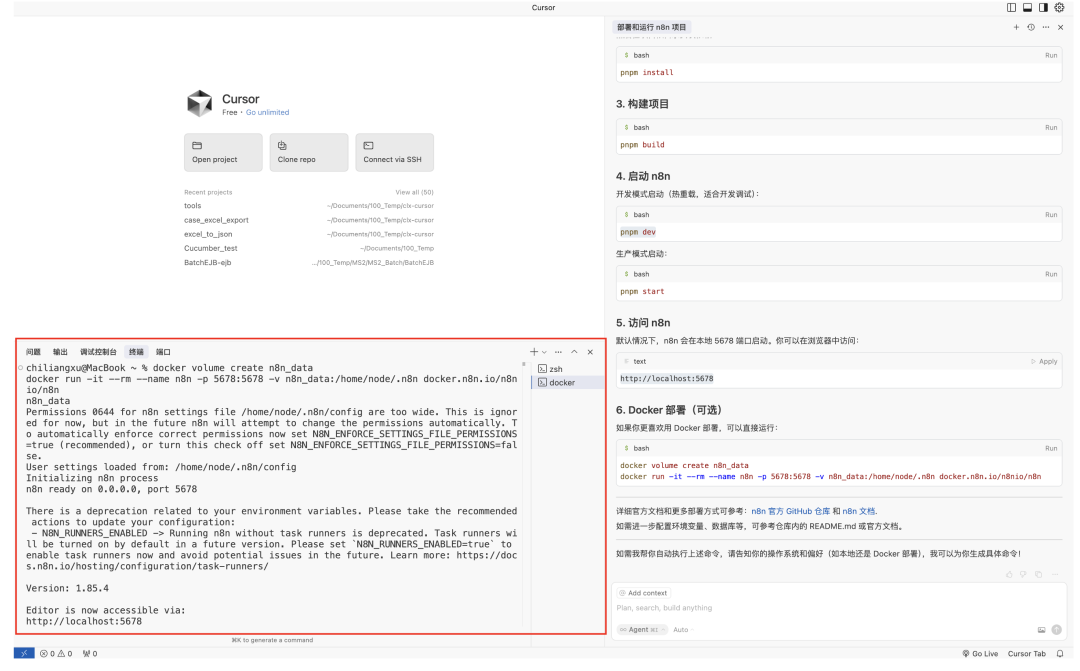Select the chat tab 部署和运行 n8n 项目
Viewport: 1080px width, 671px height.
pyautogui.click(x=652, y=28)
